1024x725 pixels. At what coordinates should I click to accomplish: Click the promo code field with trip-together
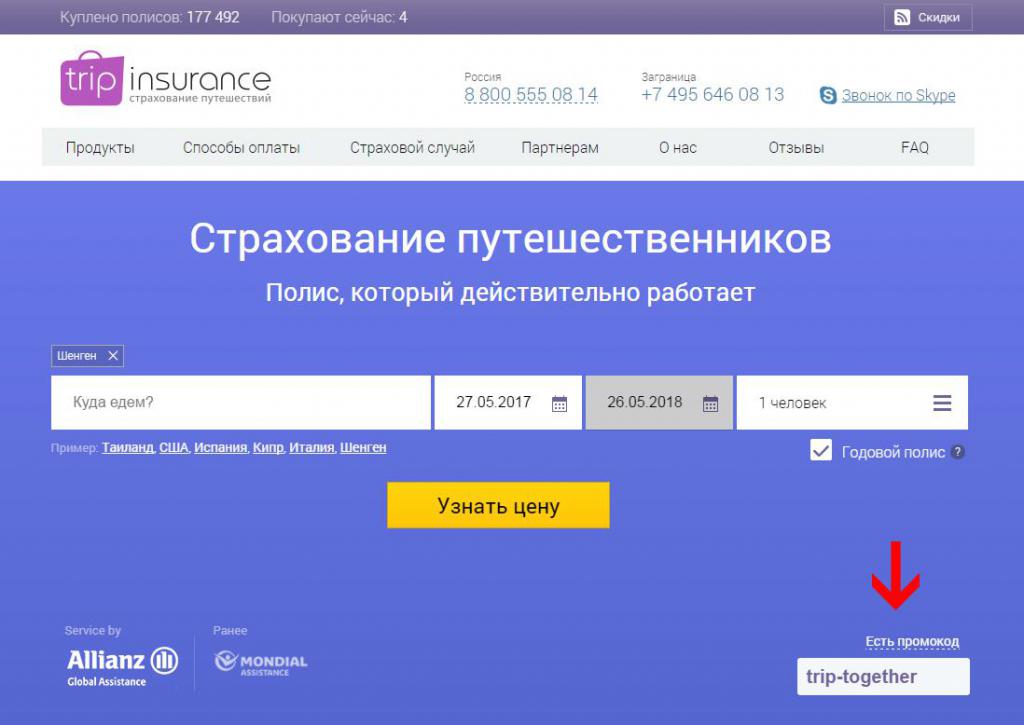883,677
